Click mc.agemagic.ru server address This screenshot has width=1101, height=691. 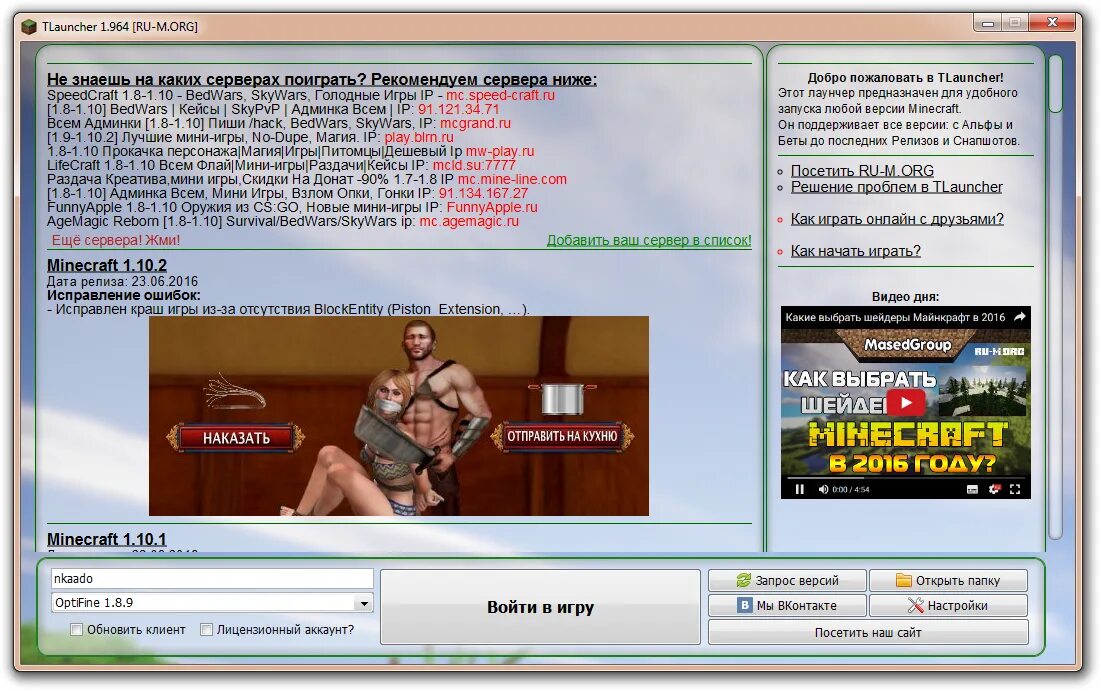tap(469, 221)
